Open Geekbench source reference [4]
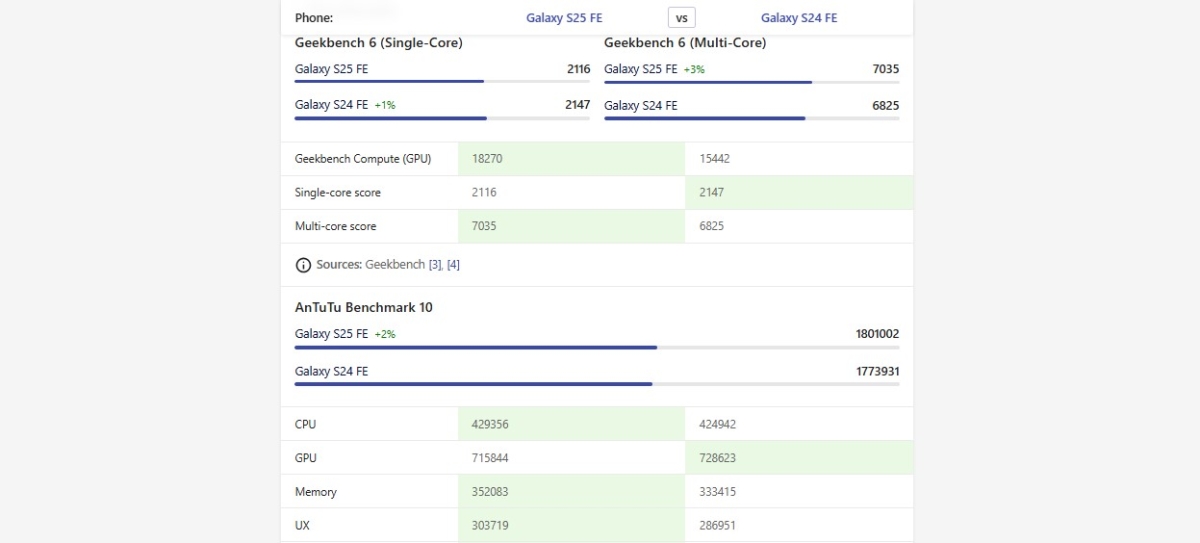The width and height of the screenshot is (1200, 543). pos(453,265)
